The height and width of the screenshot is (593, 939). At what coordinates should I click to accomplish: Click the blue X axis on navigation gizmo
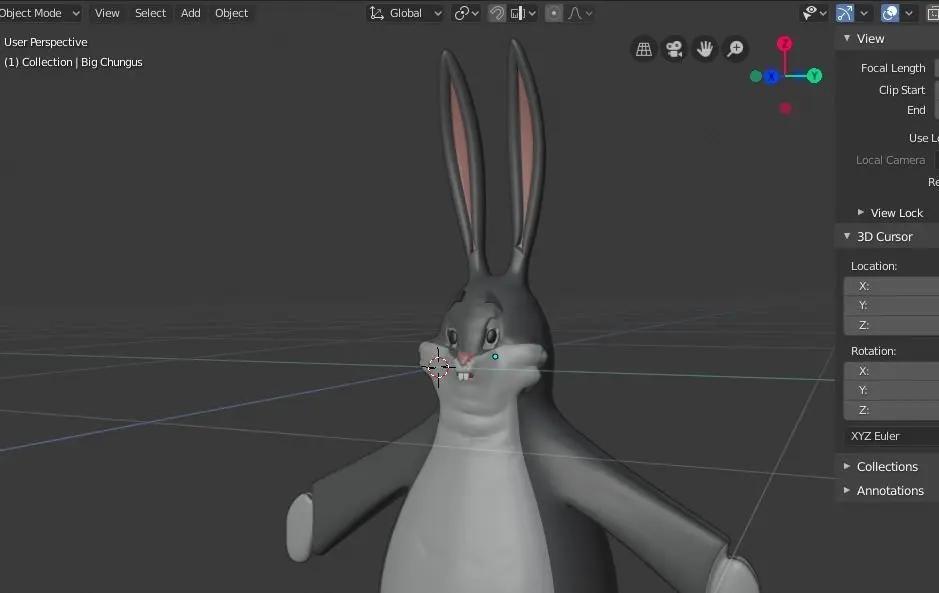tap(772, 76)
